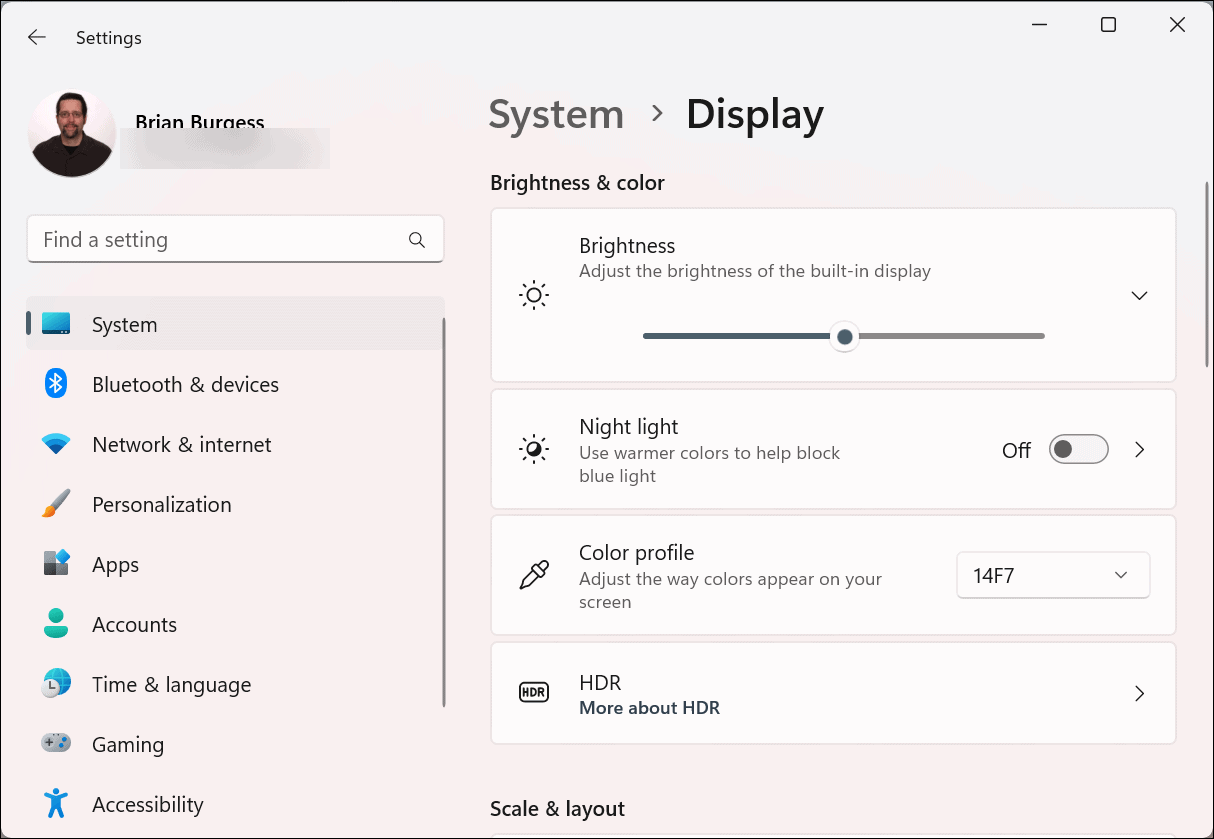Expand the Brightness options chevron
This screenshot has height=839, width=1214.
1139,295
